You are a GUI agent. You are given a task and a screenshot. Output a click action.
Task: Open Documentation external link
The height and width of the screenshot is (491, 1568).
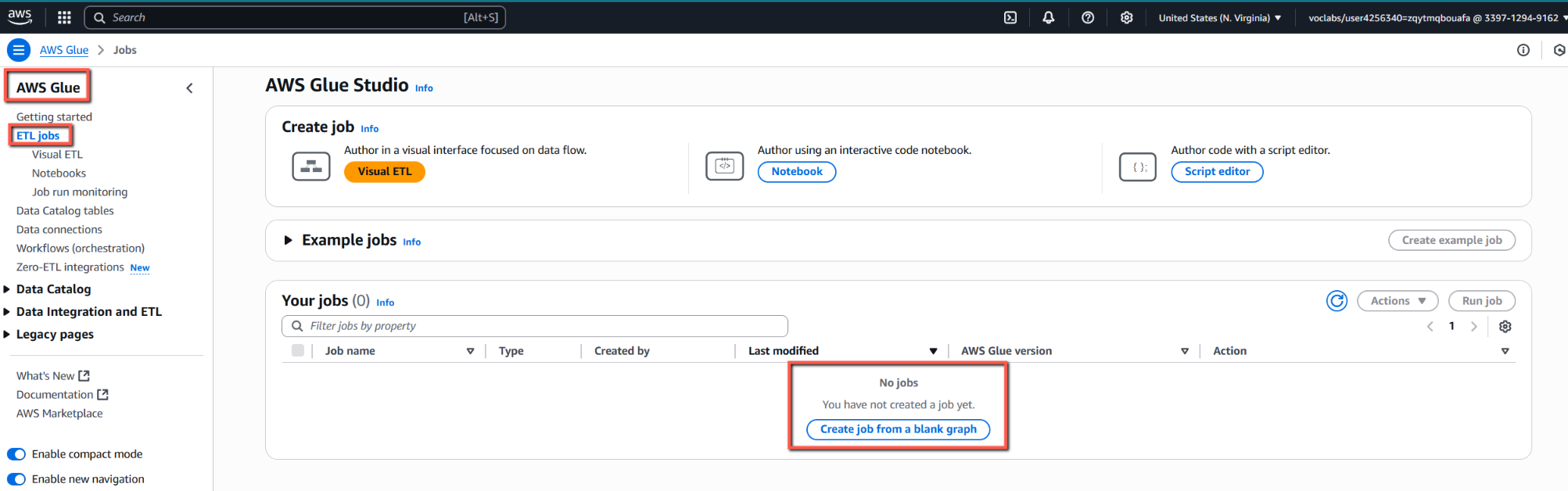click(x=63, y=395)
